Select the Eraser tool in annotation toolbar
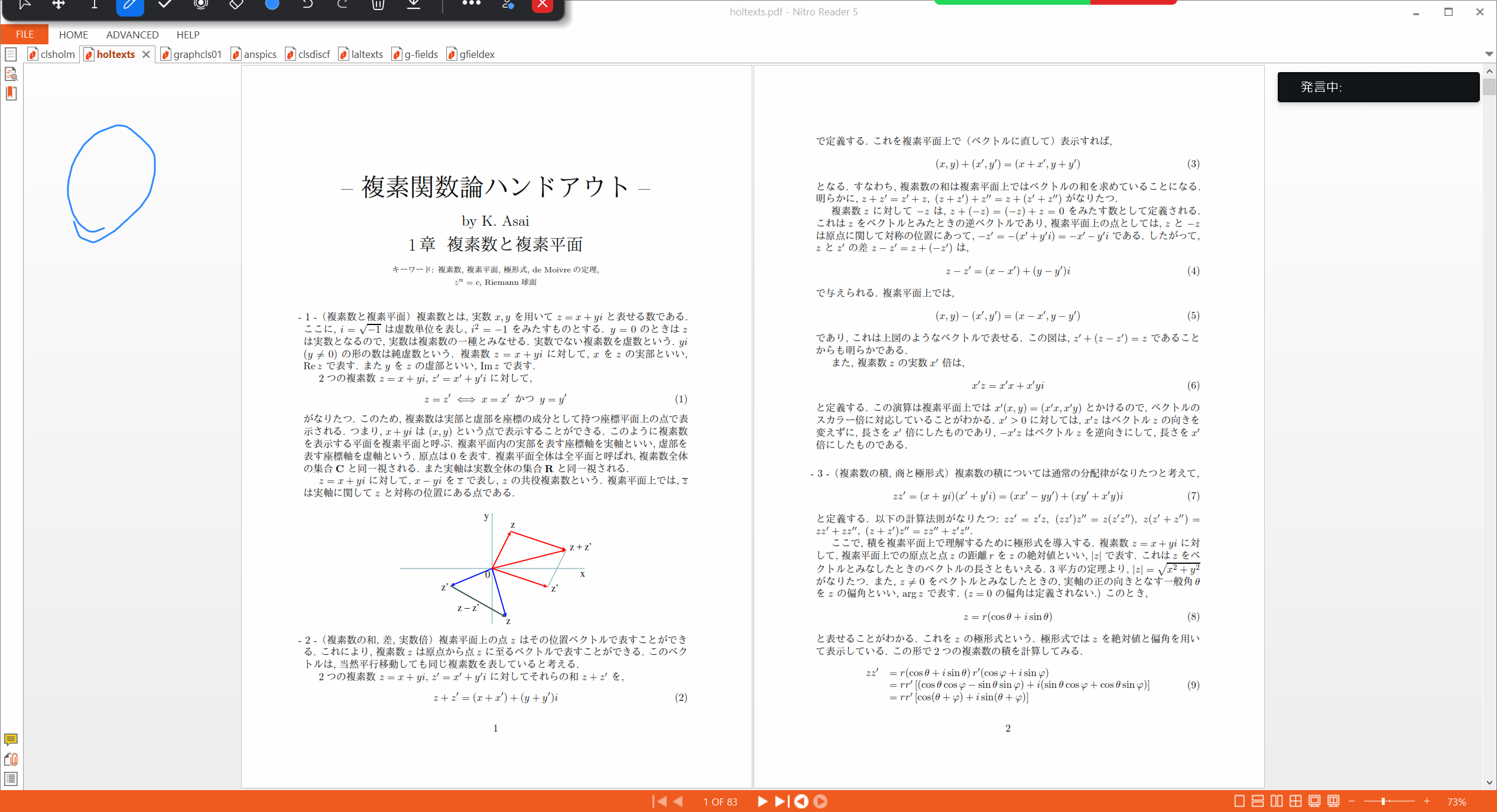 tap(236, 5)
